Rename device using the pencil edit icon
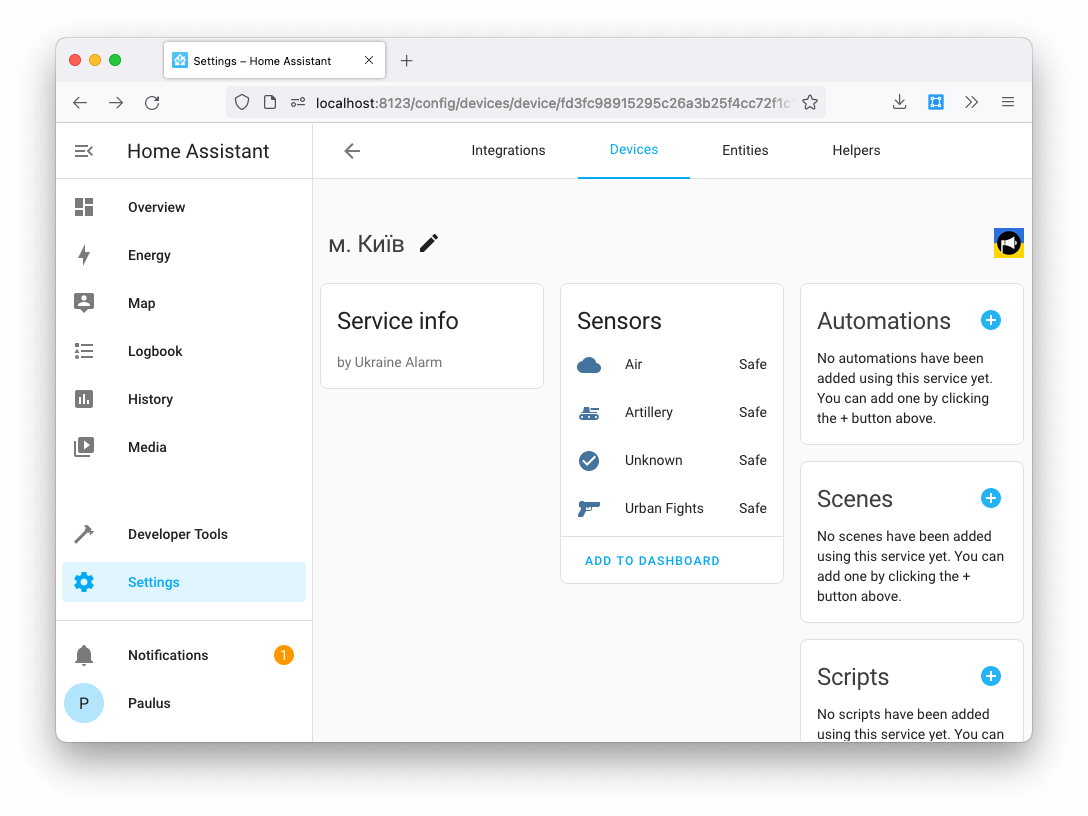This screenshot has height=816, width=1088. coord(429,243)
